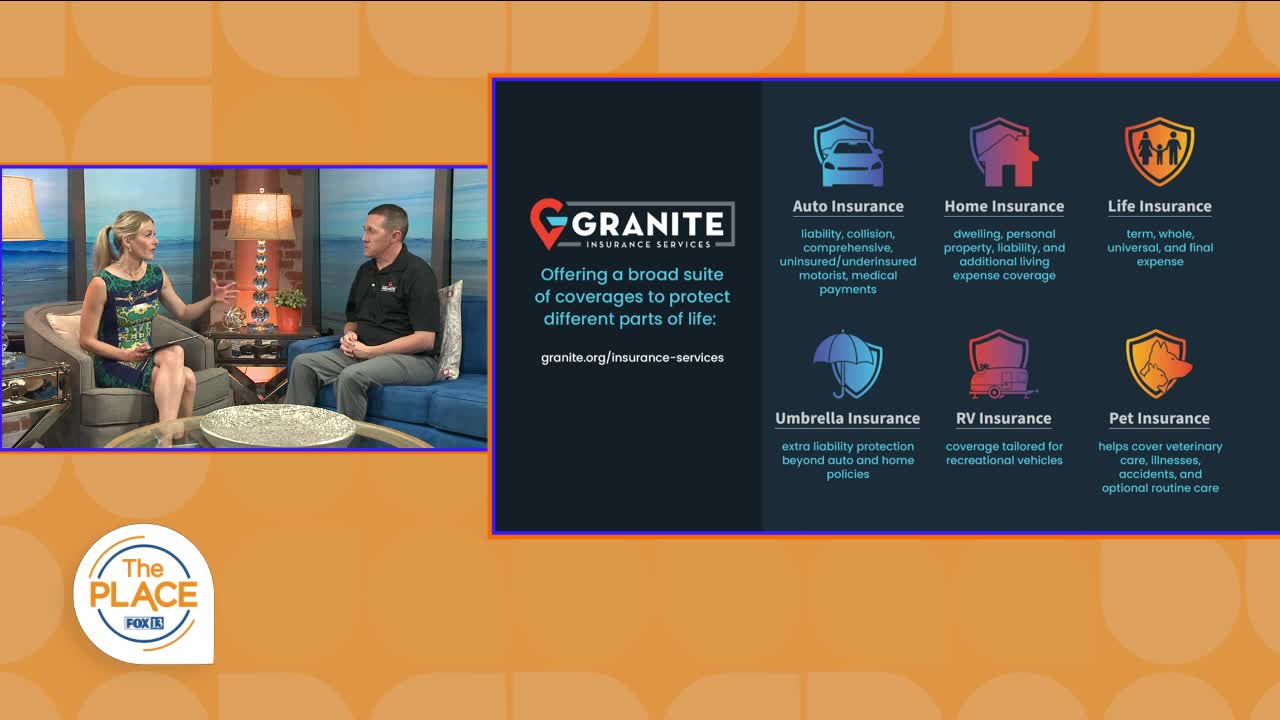Click The Place FOX 13 logo

tap(144, 596)
